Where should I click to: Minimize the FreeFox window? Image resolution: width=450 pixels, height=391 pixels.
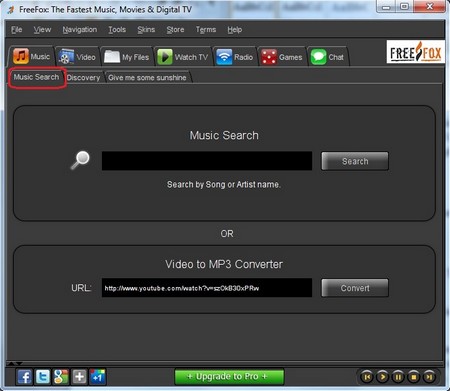point(386,7)
